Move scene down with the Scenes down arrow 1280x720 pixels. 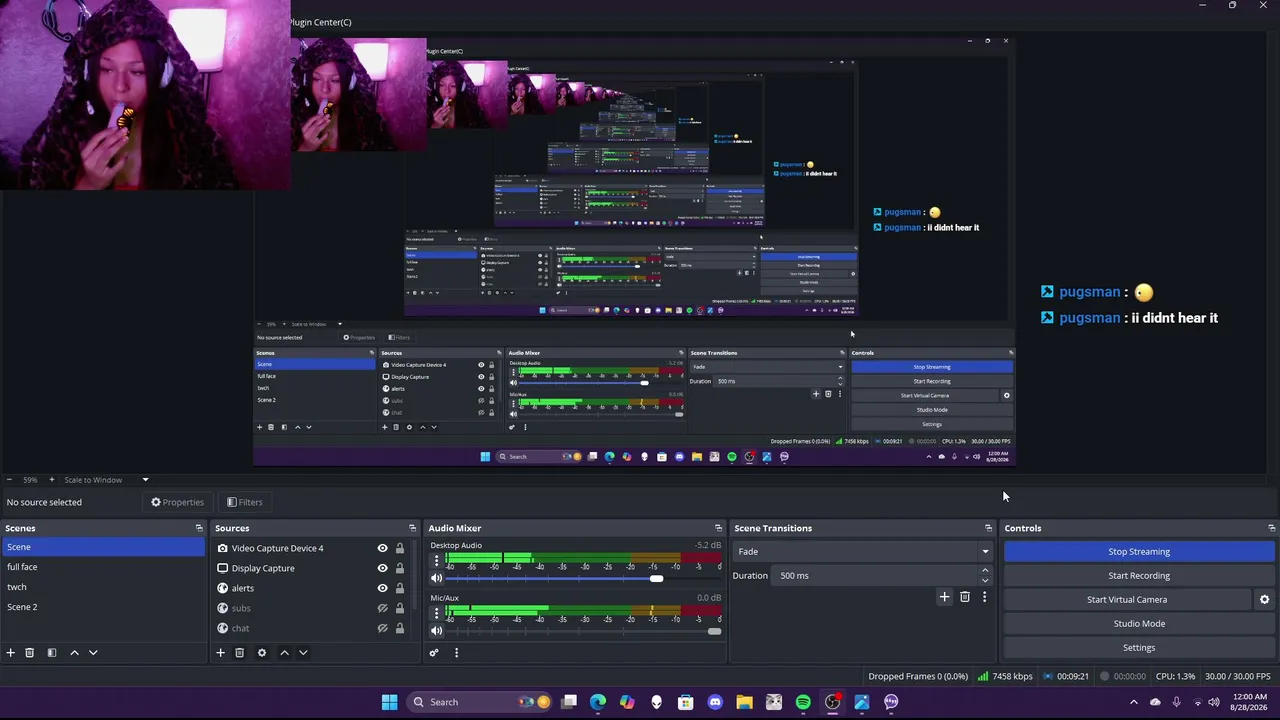pyautogui.click(x=93, y=653)
